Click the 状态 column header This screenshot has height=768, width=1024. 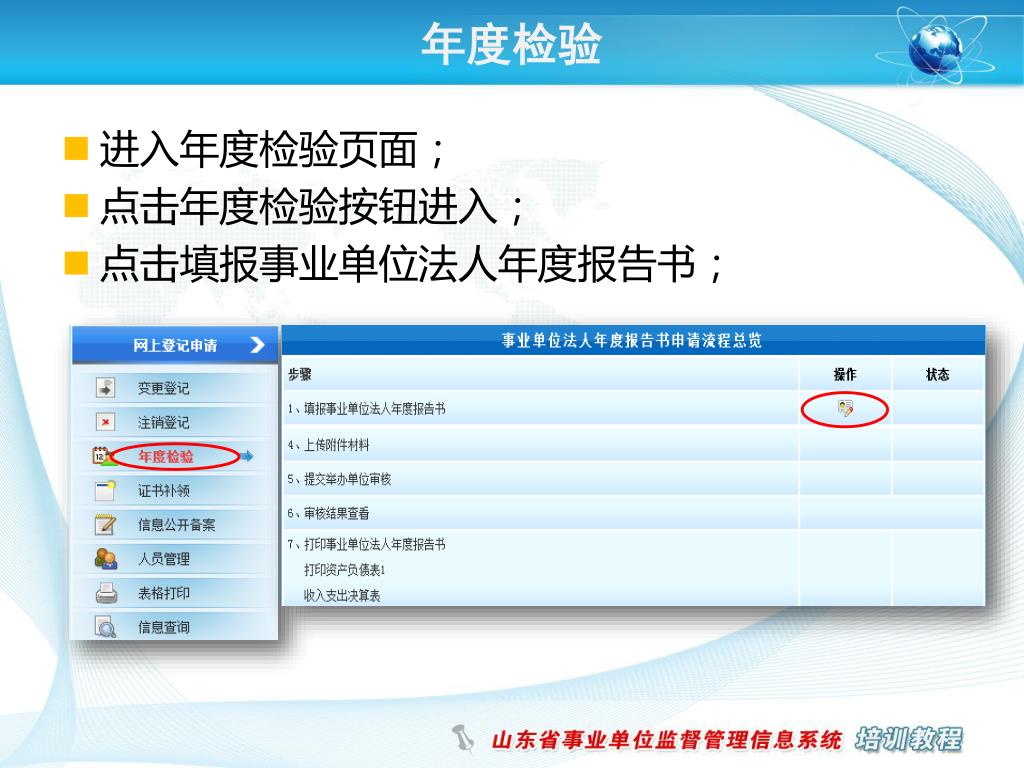point(938,374)
